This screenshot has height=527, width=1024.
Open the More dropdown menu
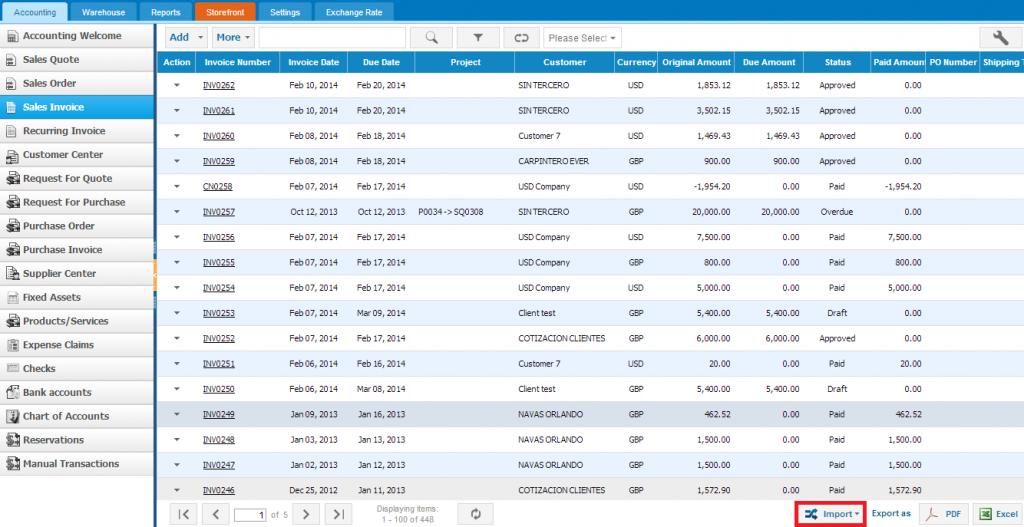point(233,38)
